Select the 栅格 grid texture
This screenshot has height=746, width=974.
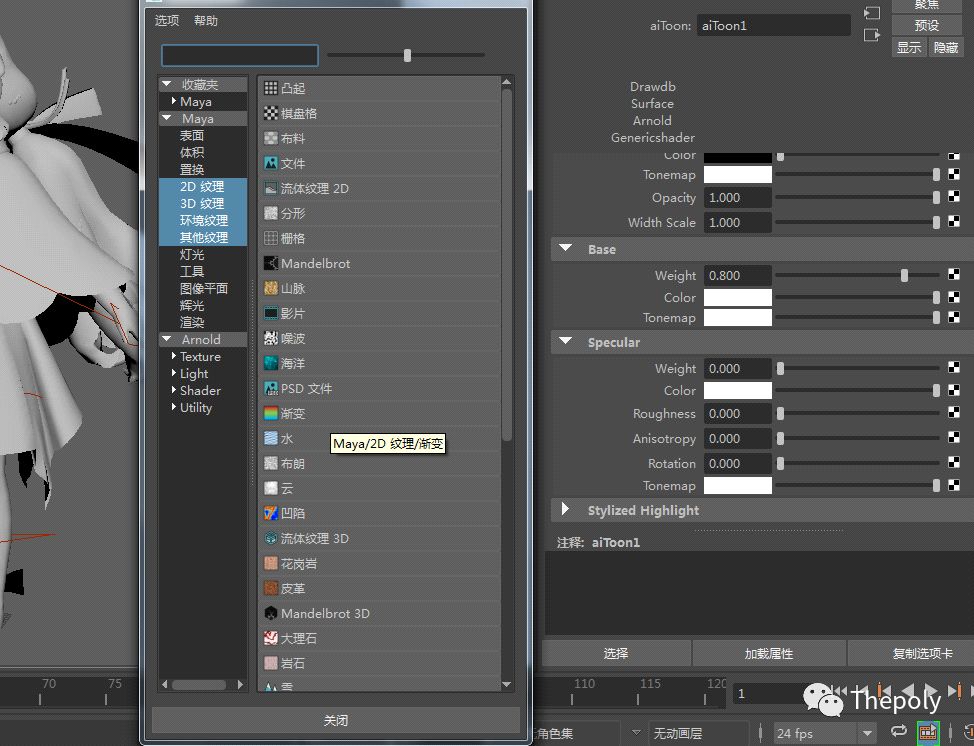pos(380,238)
